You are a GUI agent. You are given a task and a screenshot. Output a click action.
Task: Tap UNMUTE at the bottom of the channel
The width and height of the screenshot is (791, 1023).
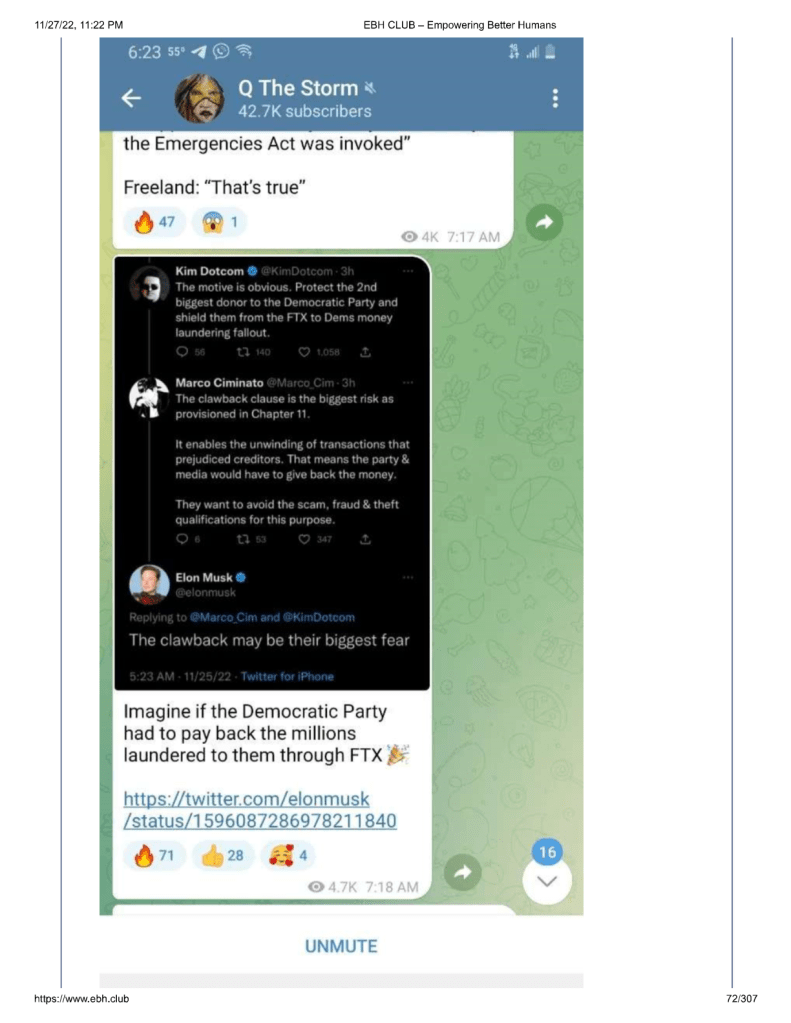tap(341, 946)
